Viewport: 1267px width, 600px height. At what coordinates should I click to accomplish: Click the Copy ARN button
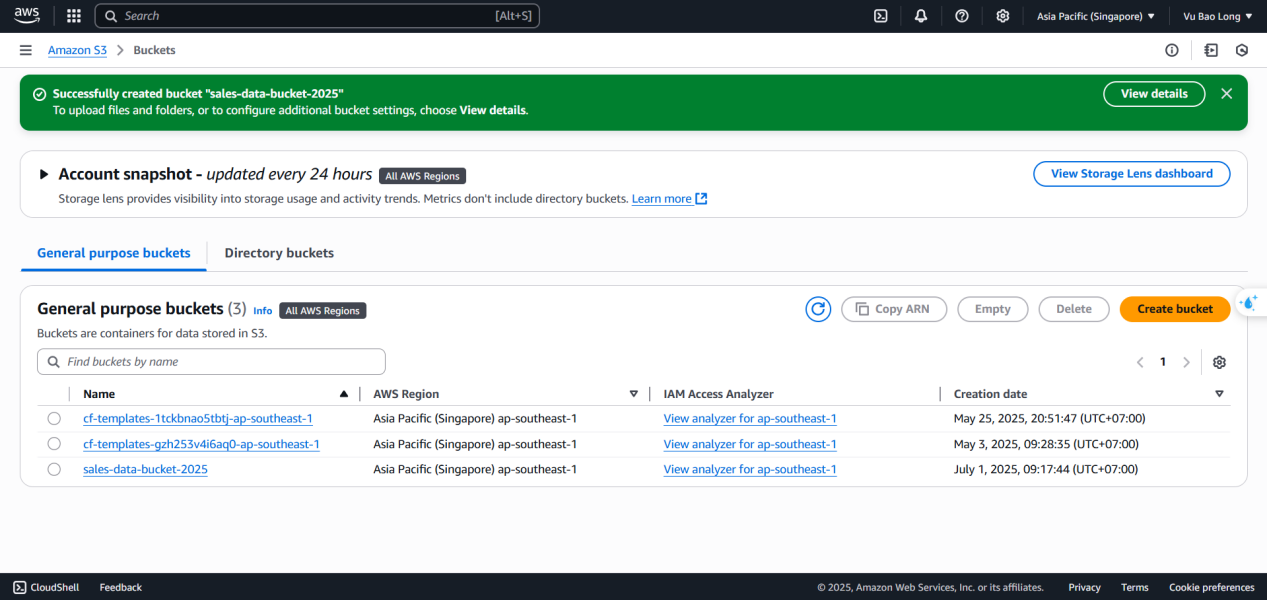pyautogui.click(x=894, y=309)
